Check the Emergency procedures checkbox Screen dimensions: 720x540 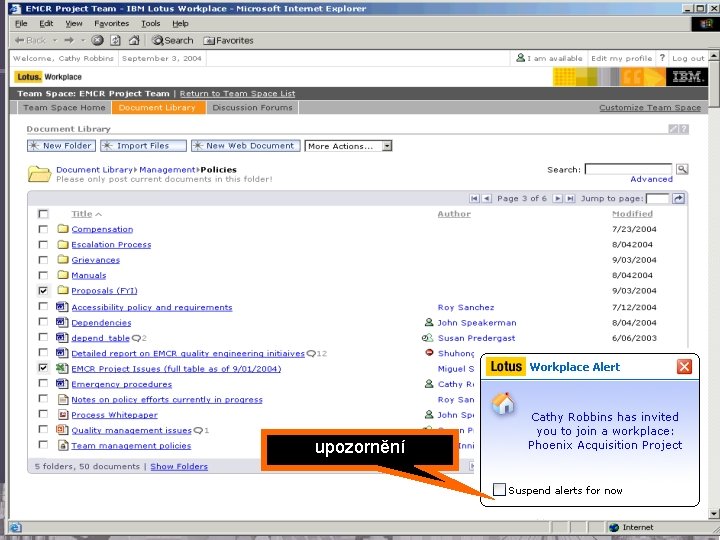point(43,383)
